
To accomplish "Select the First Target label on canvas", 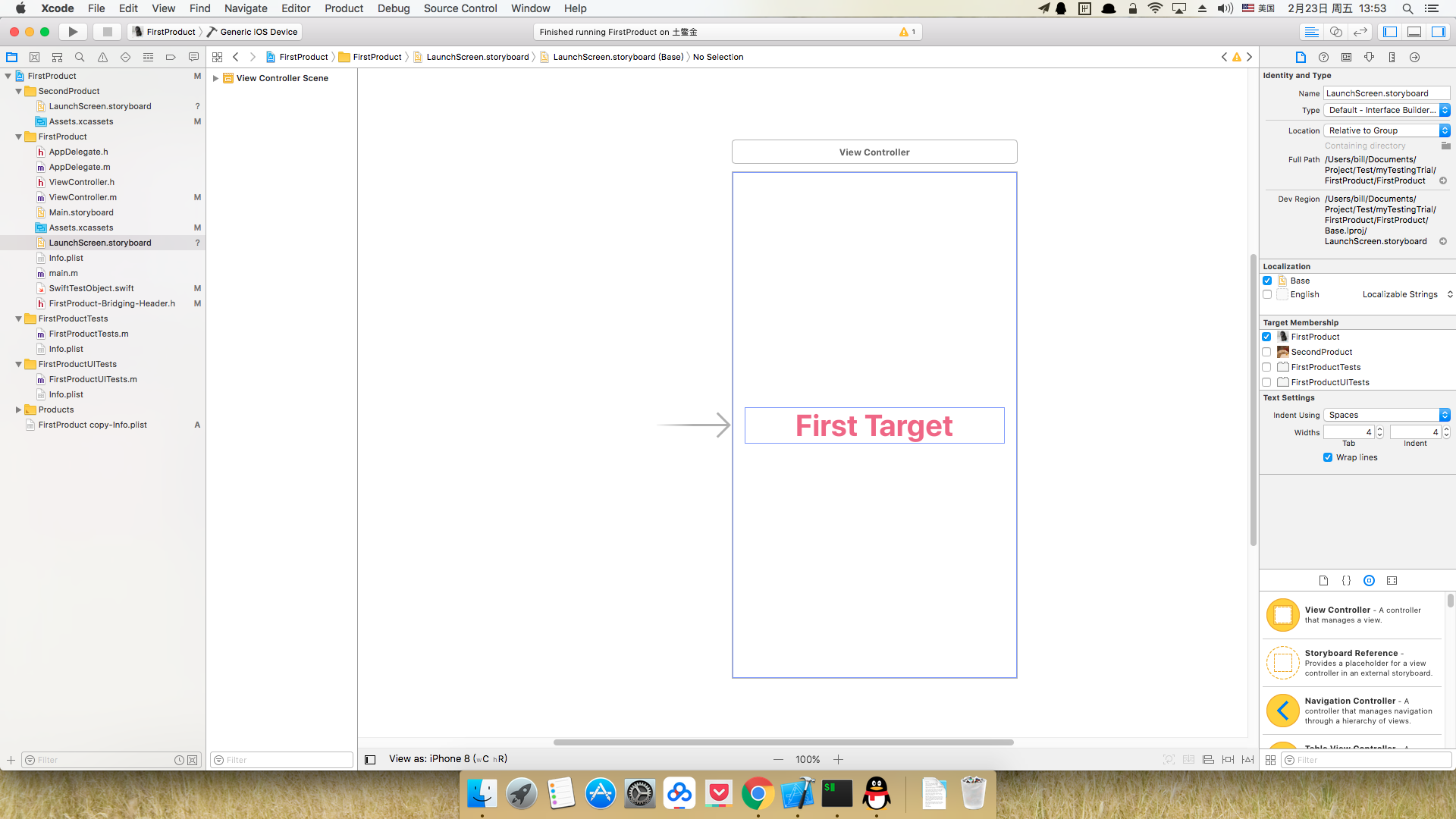I will (x=874, y=425).
